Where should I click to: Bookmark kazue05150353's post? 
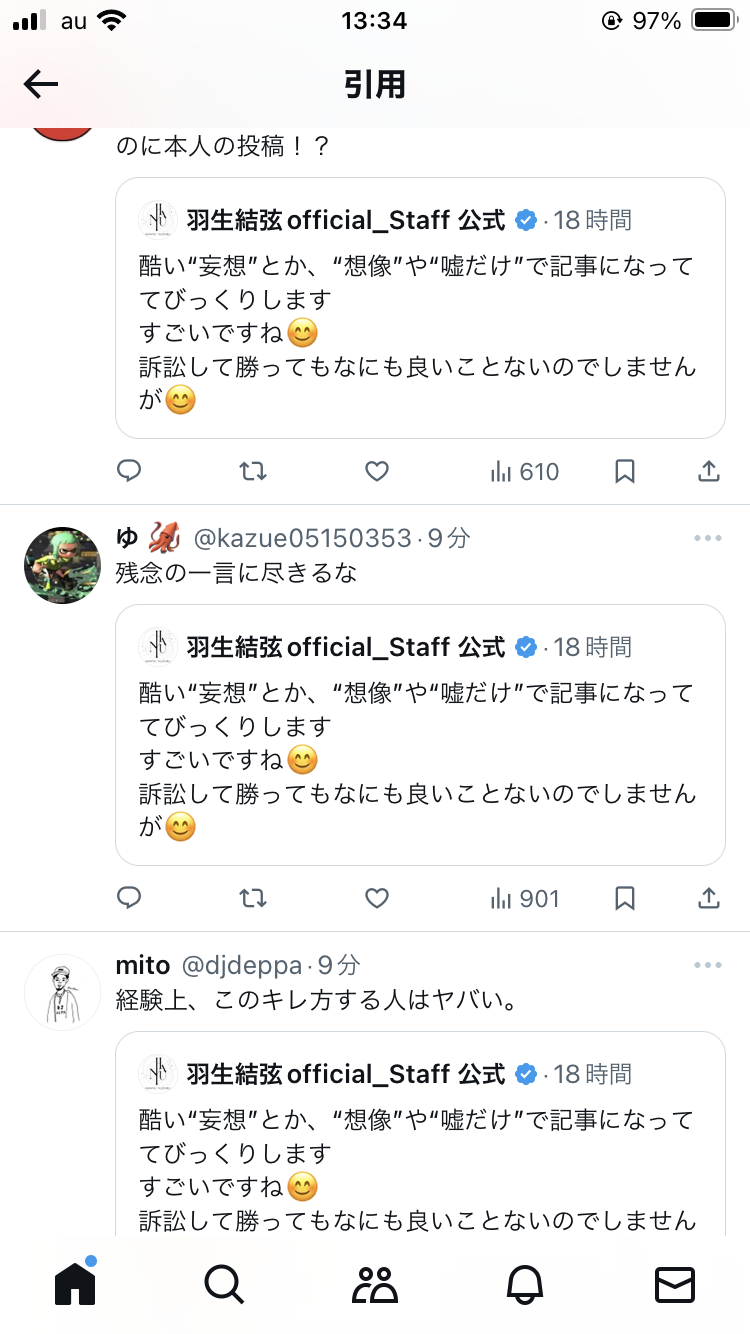tap(625, 898)
